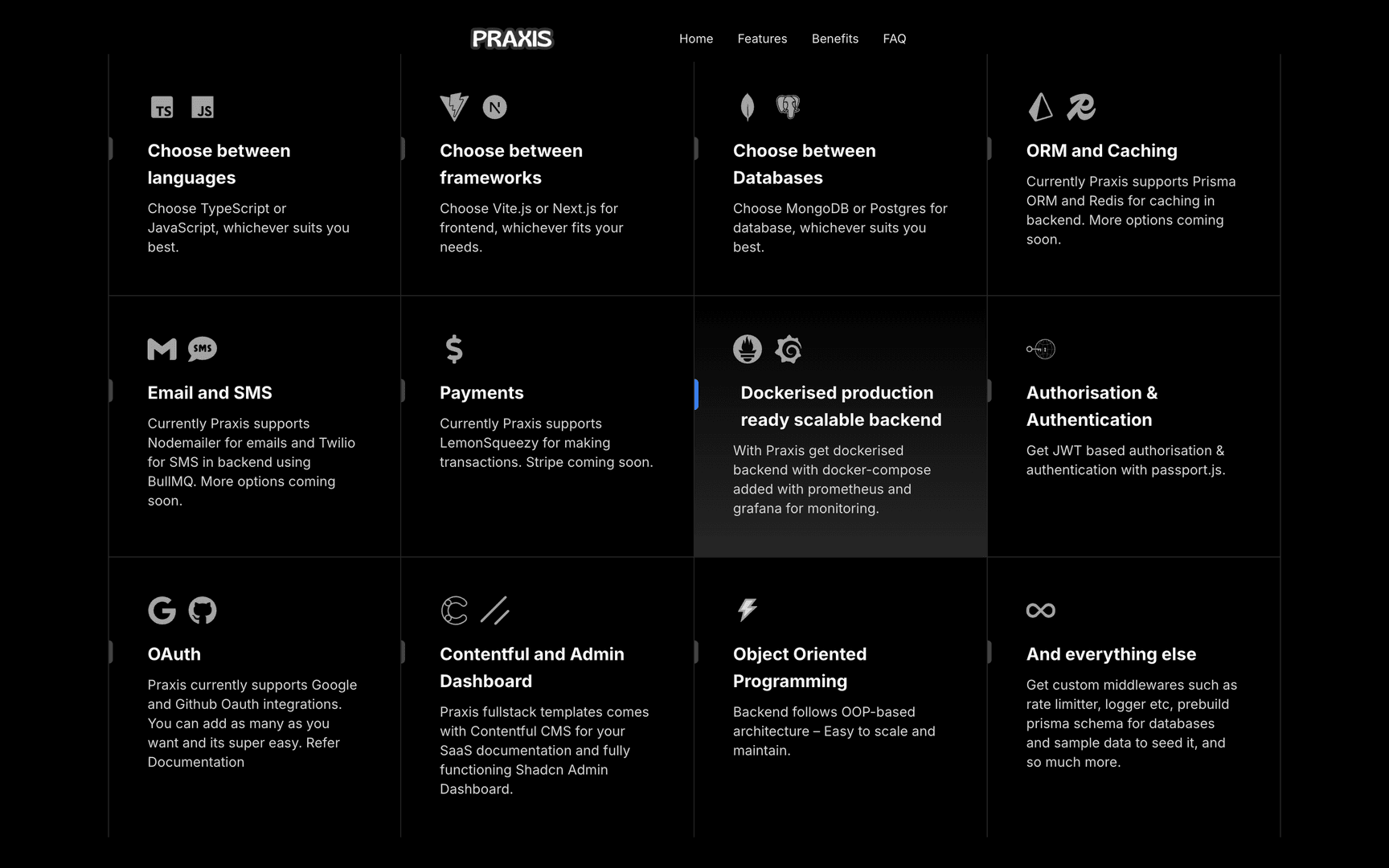This screenshot has height=868, width=1389.
Task: Click the Google OAuth icon
Action: [x=162, y=611]
